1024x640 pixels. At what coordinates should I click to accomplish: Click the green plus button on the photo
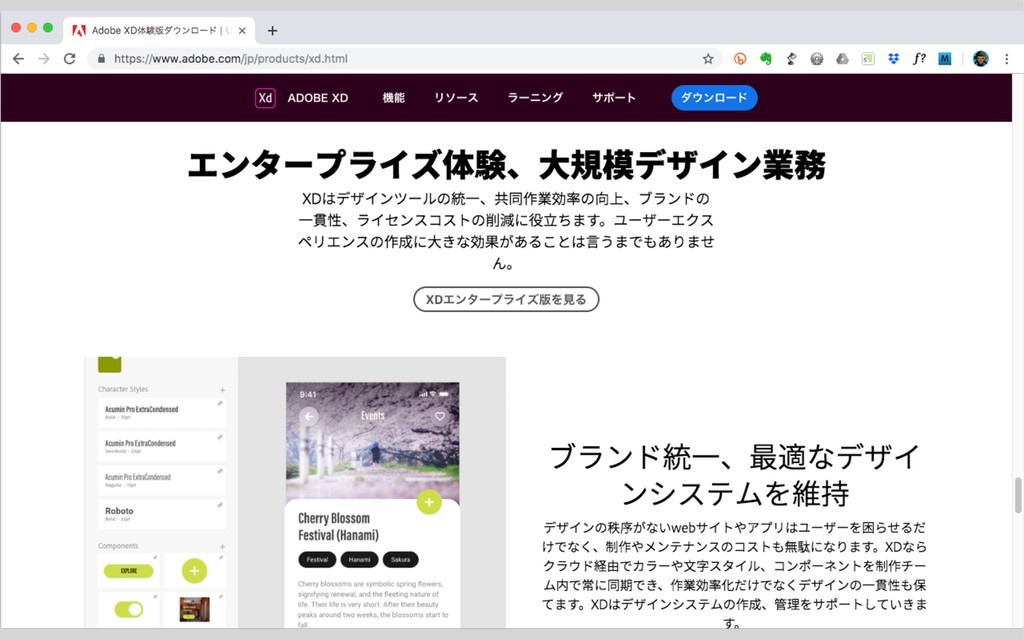point(429,502)
